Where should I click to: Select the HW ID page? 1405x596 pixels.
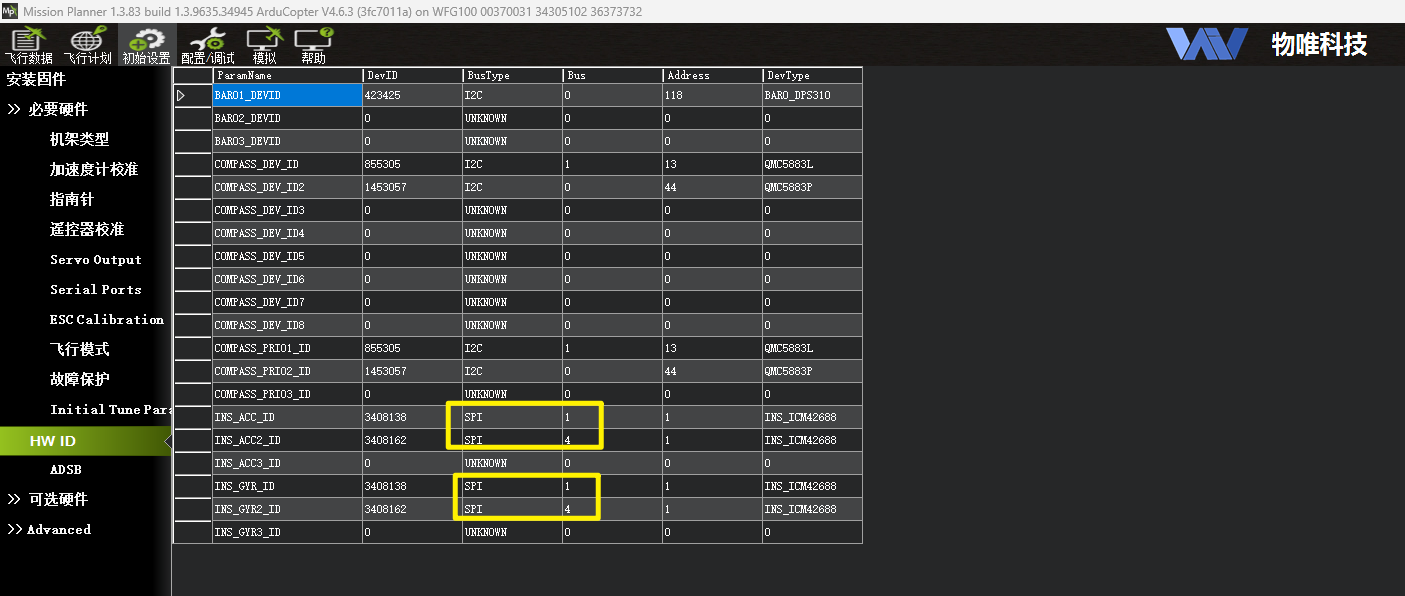(86, 441)
